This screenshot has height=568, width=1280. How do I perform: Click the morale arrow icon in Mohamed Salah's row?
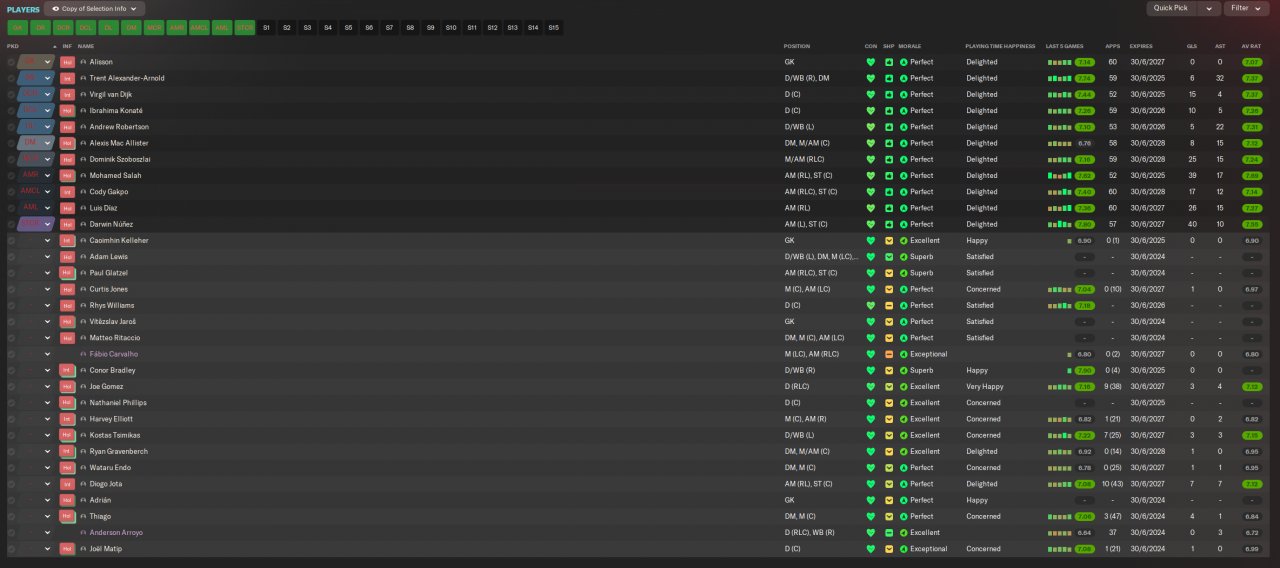point(904,175)
